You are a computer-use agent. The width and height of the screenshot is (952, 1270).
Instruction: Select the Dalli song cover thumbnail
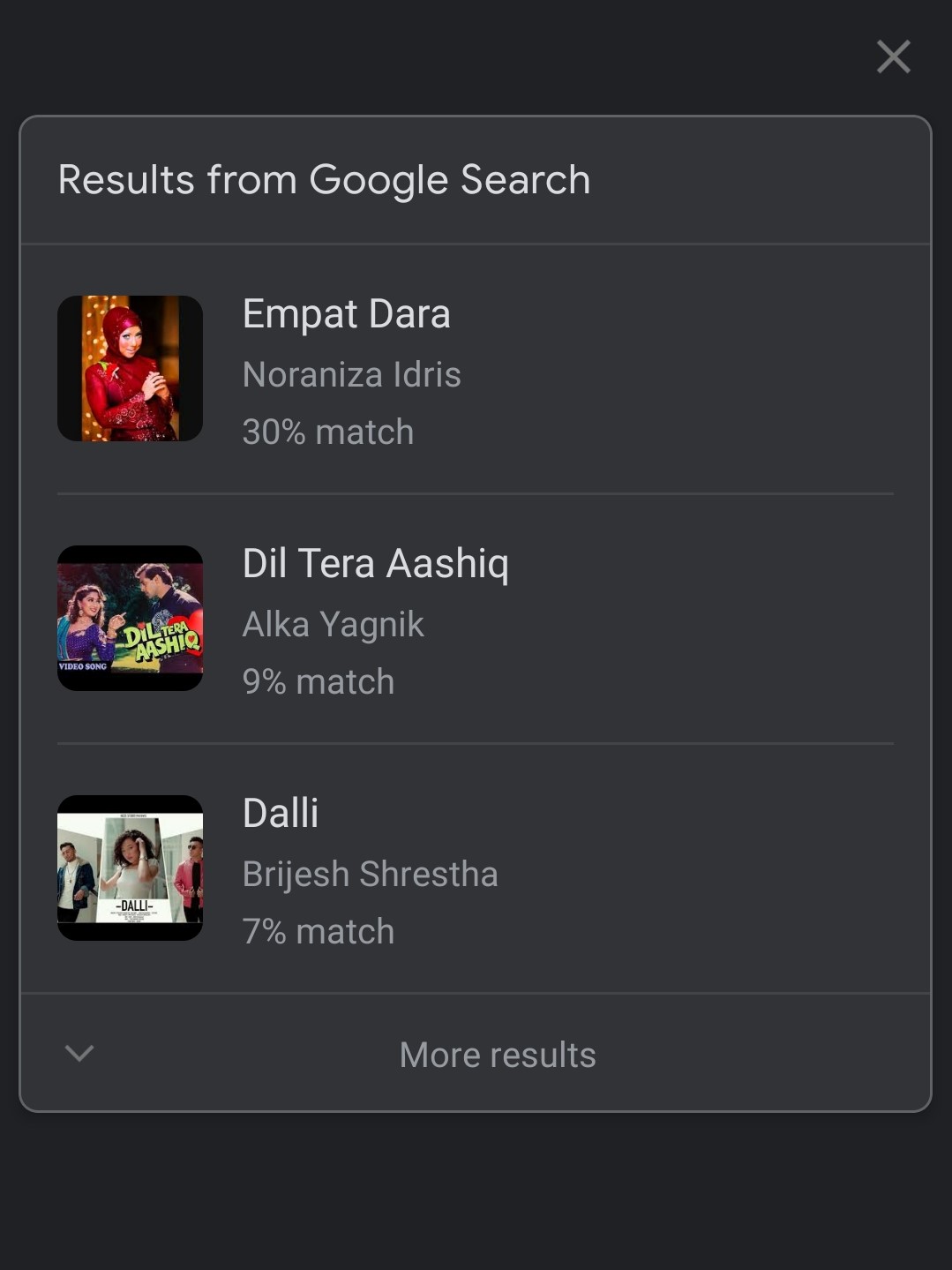(131, 868)
